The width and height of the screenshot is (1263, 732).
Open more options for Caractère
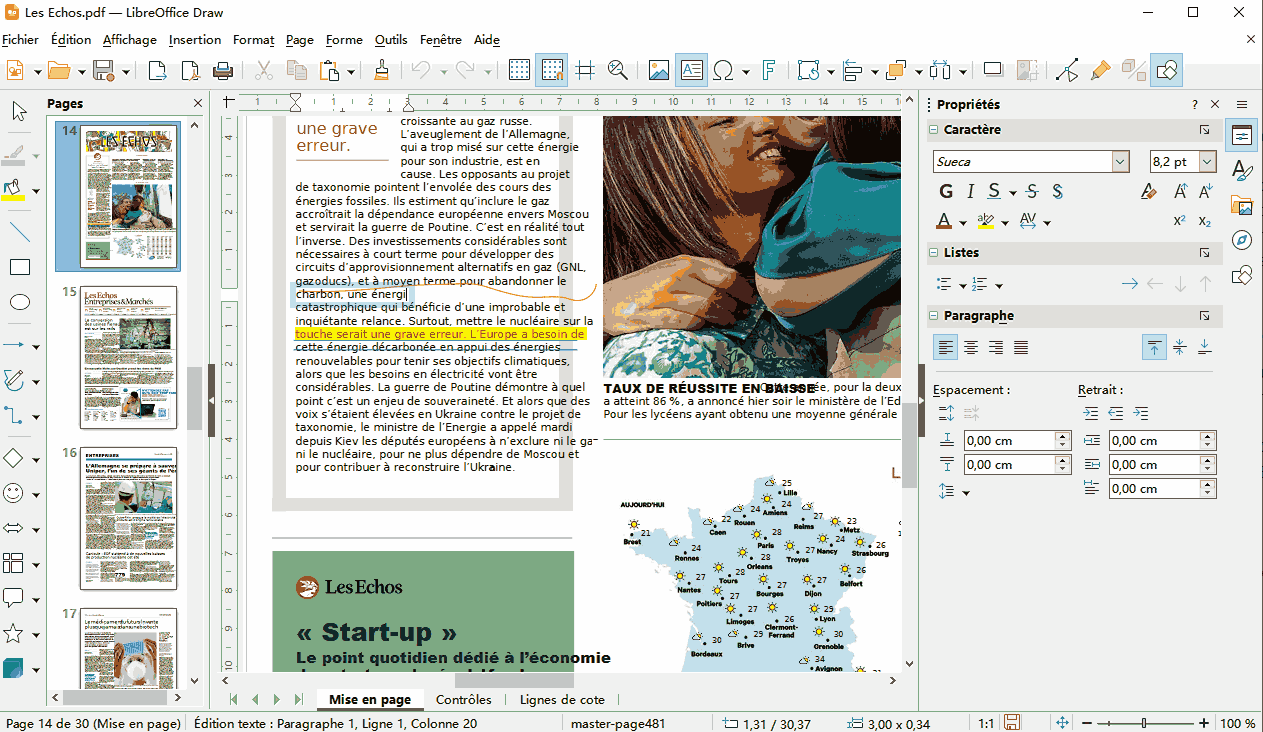(1205, 130)
